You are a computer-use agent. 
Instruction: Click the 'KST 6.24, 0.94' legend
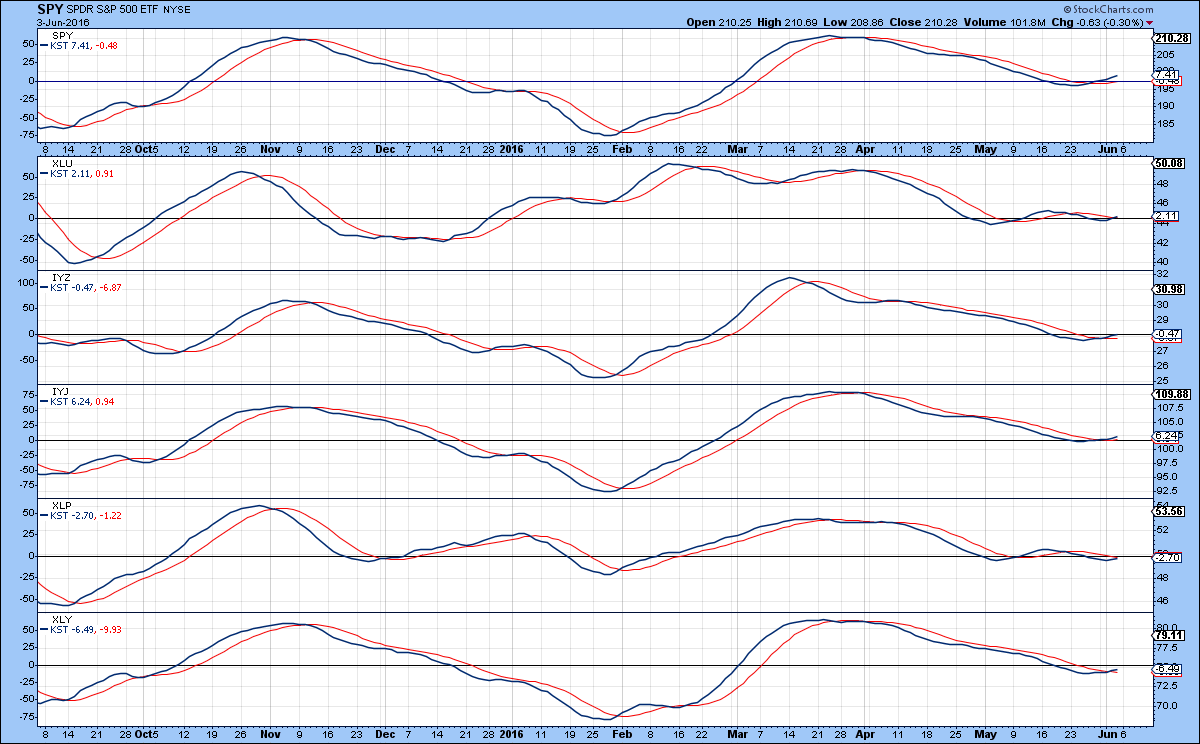click(x=83, y=401)
